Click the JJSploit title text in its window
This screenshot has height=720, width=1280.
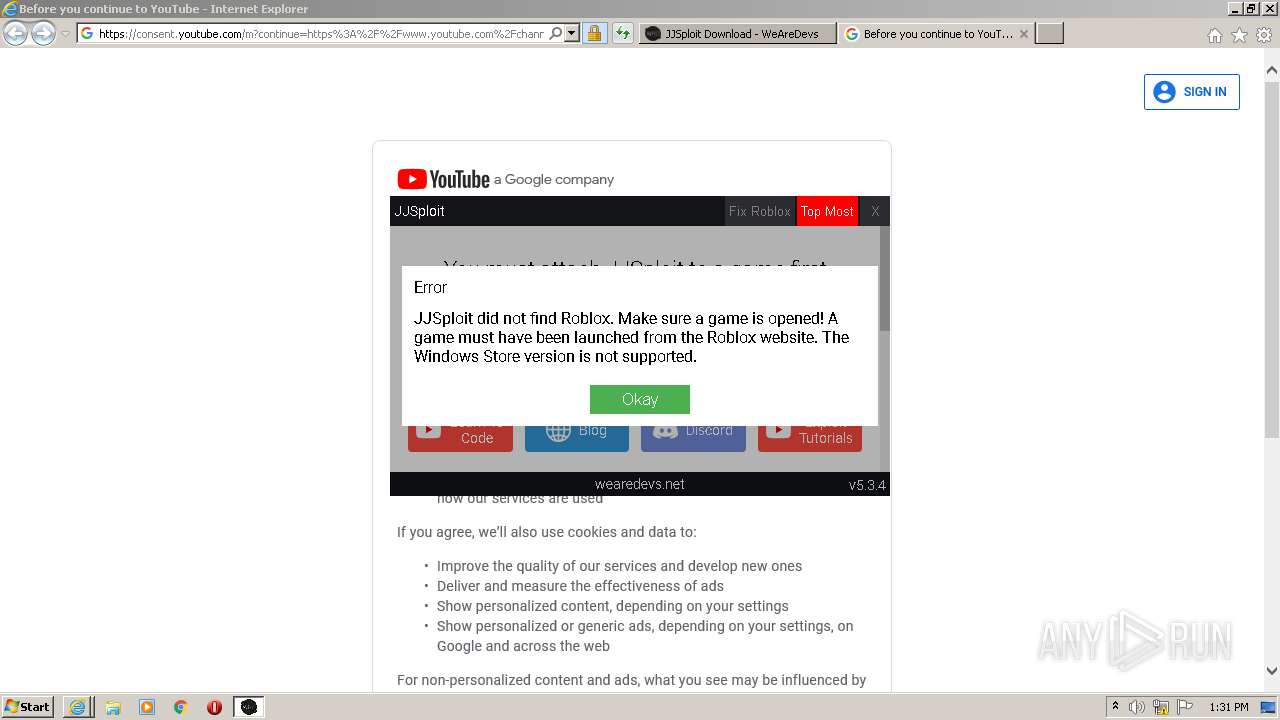point(420,211)
